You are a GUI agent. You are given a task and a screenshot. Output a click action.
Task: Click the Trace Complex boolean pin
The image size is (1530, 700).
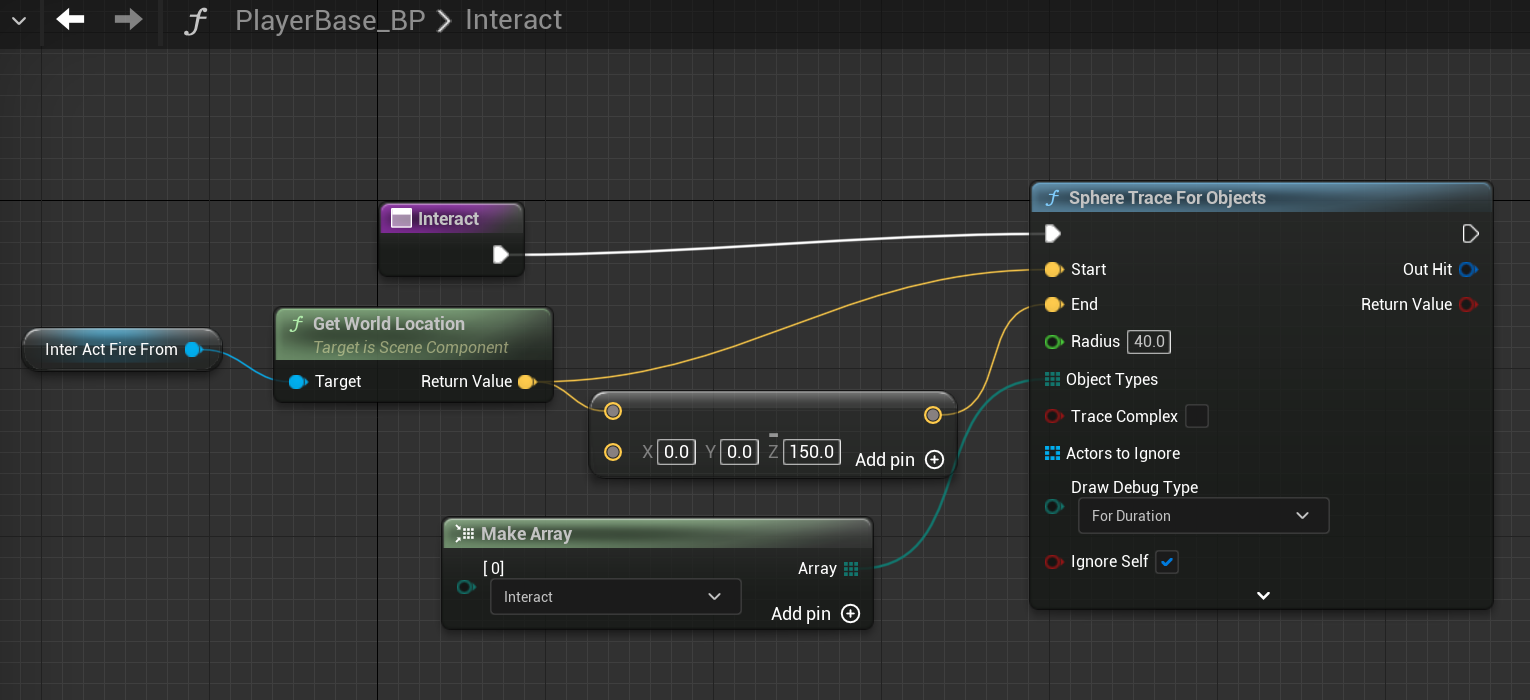1053,417
